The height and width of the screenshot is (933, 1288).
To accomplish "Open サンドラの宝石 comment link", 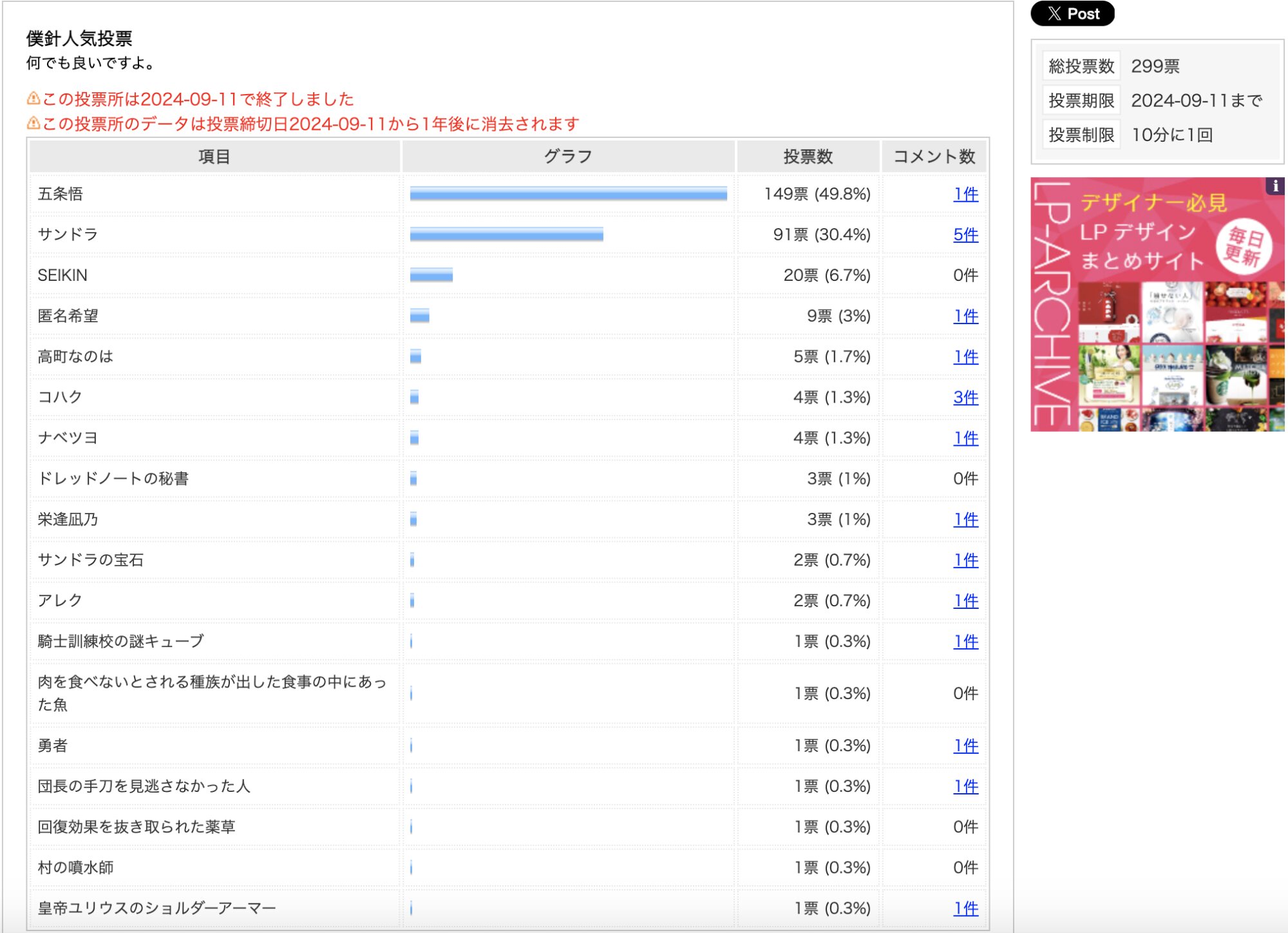I will [x=965, y=560].
